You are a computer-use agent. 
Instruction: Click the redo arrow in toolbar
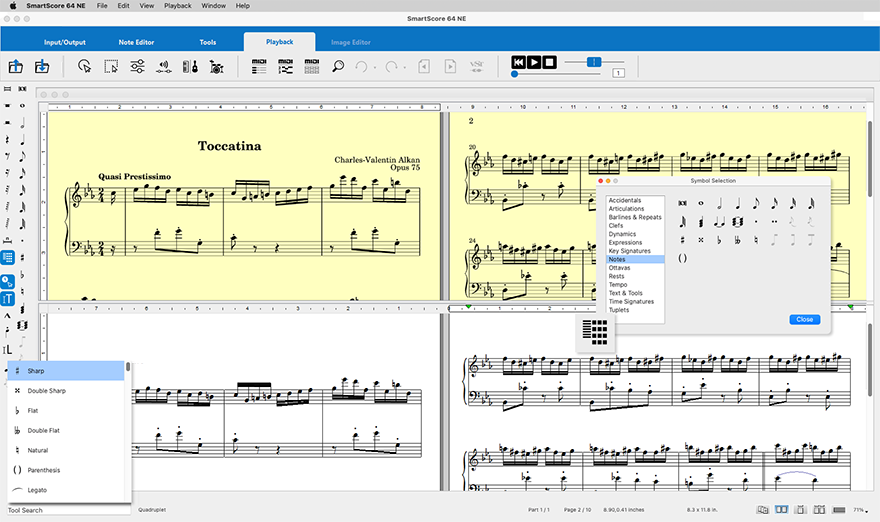391,67
